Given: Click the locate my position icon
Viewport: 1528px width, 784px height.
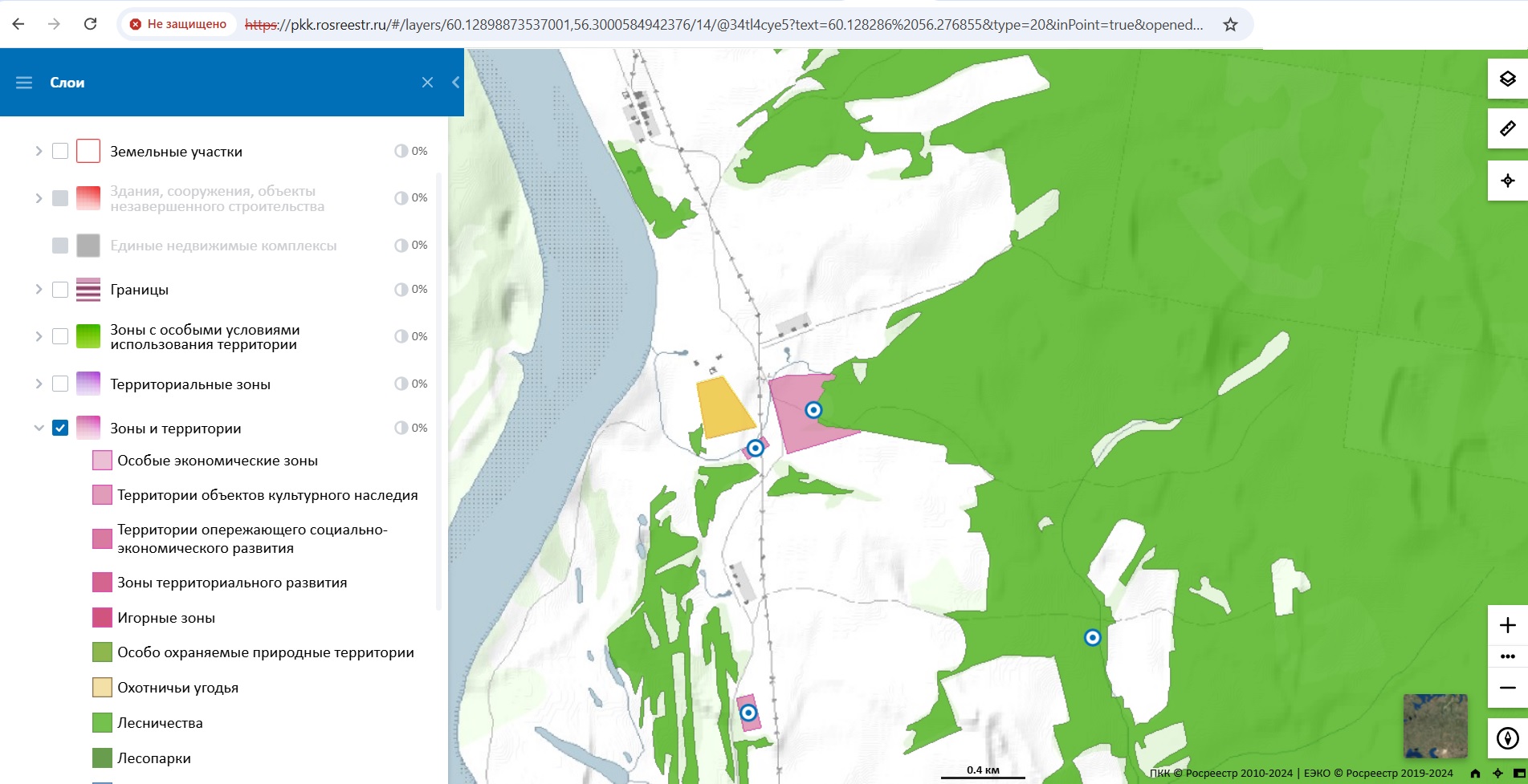Looking at the screenshot, I should [x=1507, y=181].
